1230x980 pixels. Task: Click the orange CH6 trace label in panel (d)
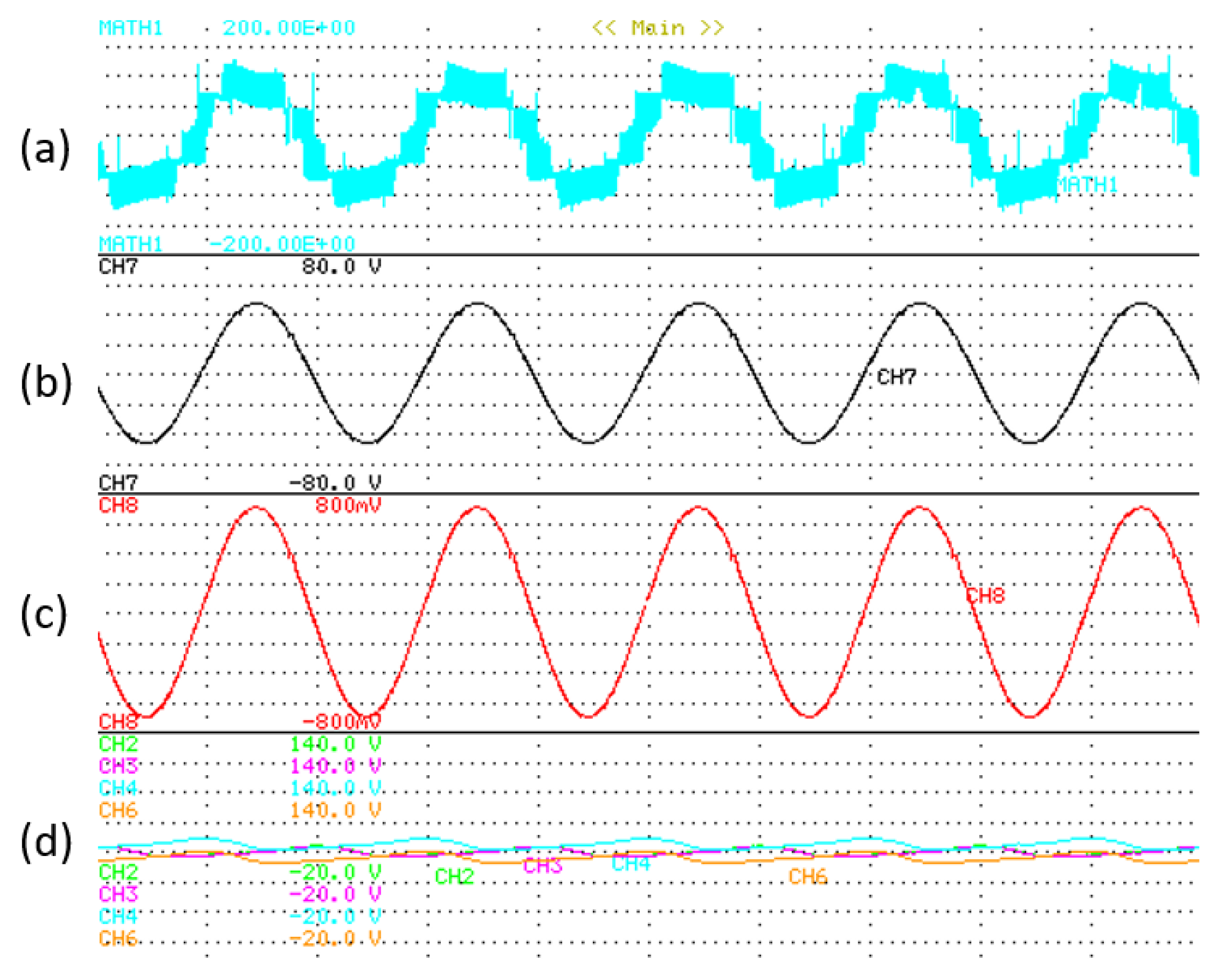point(807,877)
